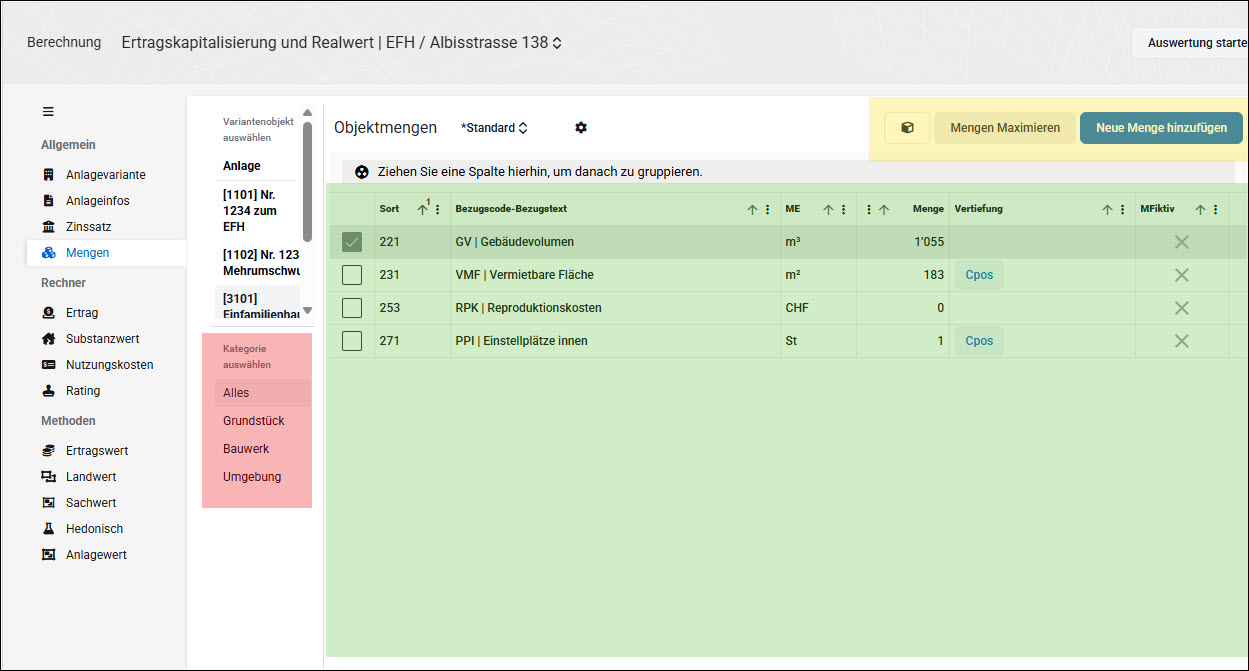Image resolution: width=1249 pixels, height=671 pixels.
Task: Sort ascending by ME column arrow
Action: click(x=828, y=210)
